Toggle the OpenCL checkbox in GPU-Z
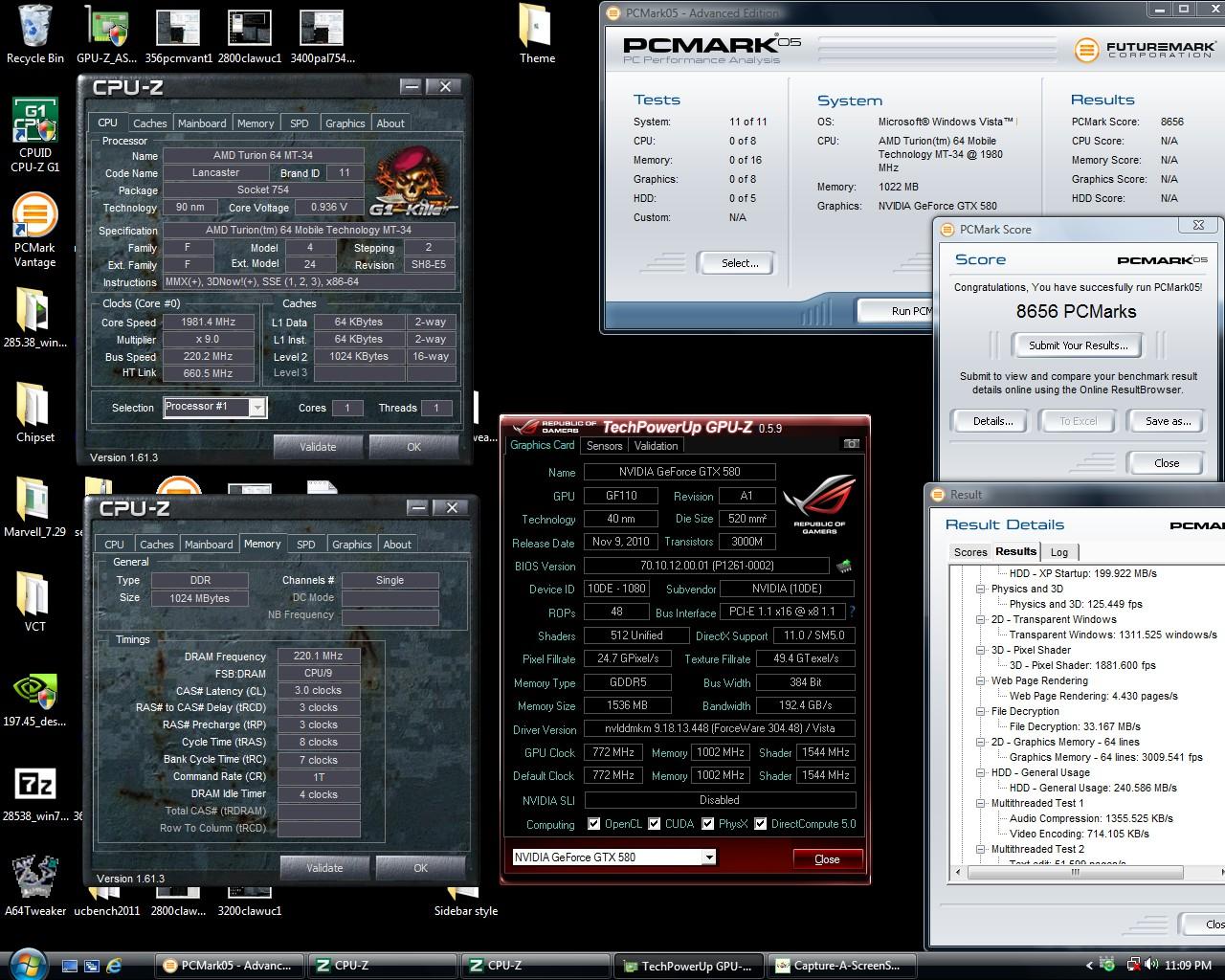Screen dimensions: 1225x980 click(593, 823)
